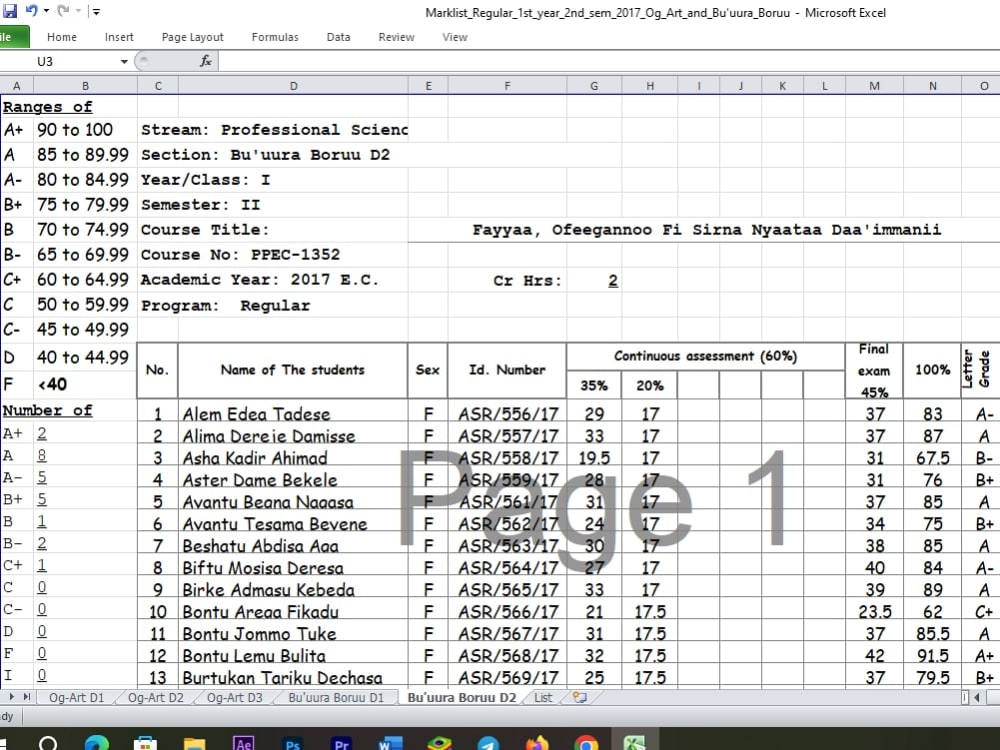Open the Data ribbon tab

click(339, 37)
